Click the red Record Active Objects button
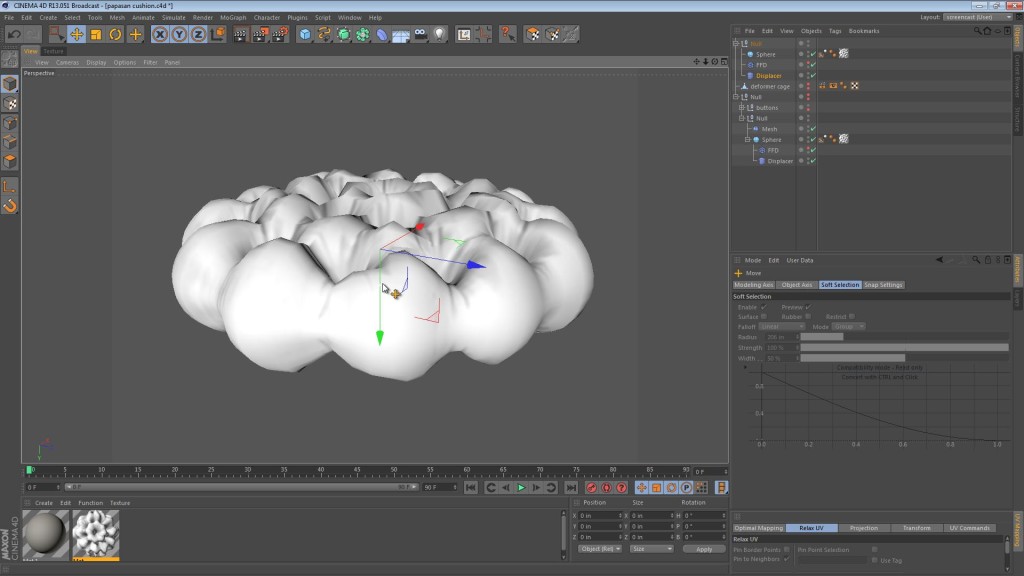1024x576 pixels. pyautogui.click(x=591, y=488)
